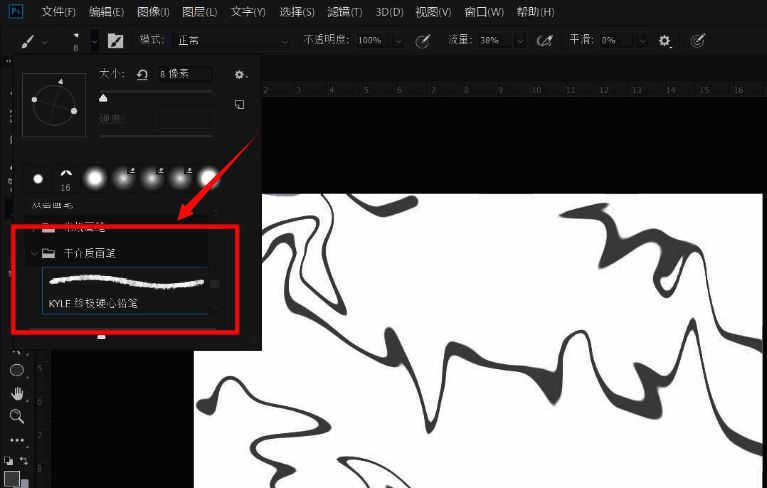Image resolution: width=767 pixels, height=488 pixels.
Task: Reset default foreground and background colors
Action: pyautogui.click(x=8, y=461)
